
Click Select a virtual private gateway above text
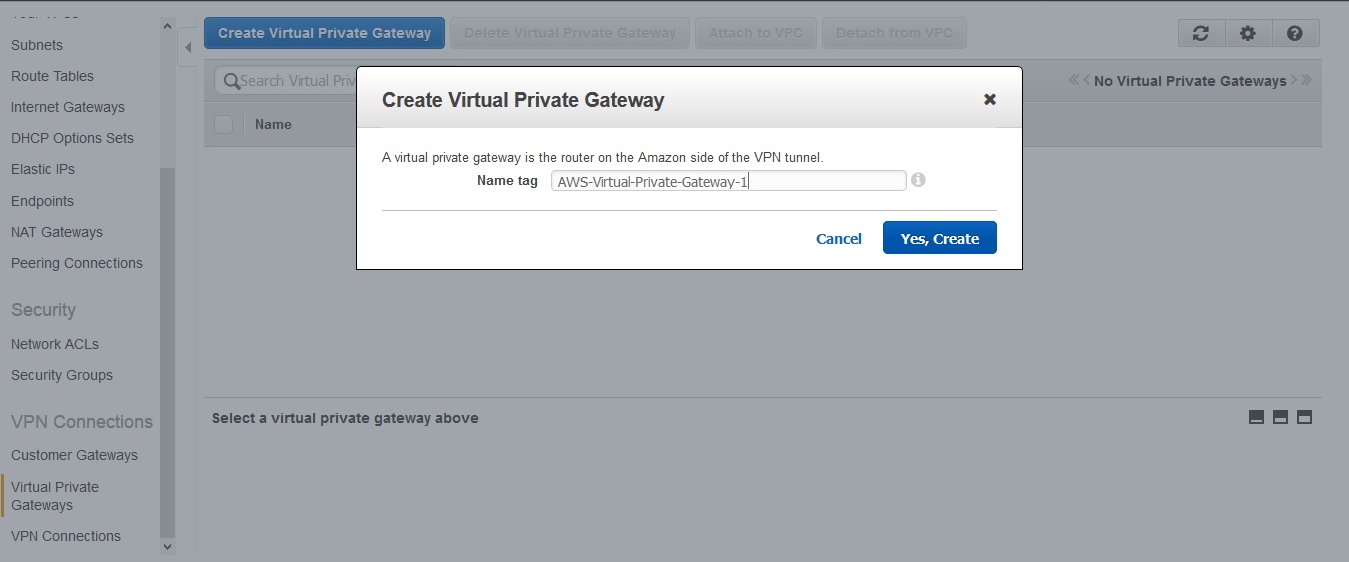coord(345,418)
